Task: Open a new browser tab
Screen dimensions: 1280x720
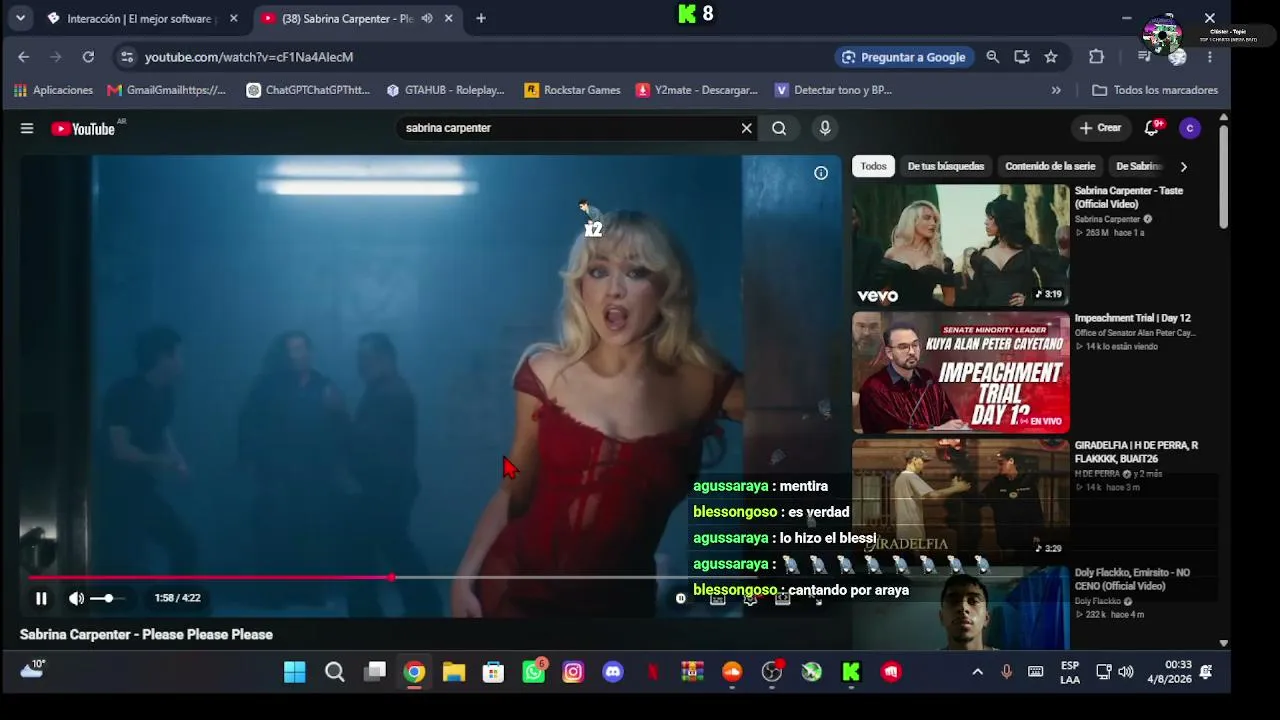Action: [x=481, y=18]
